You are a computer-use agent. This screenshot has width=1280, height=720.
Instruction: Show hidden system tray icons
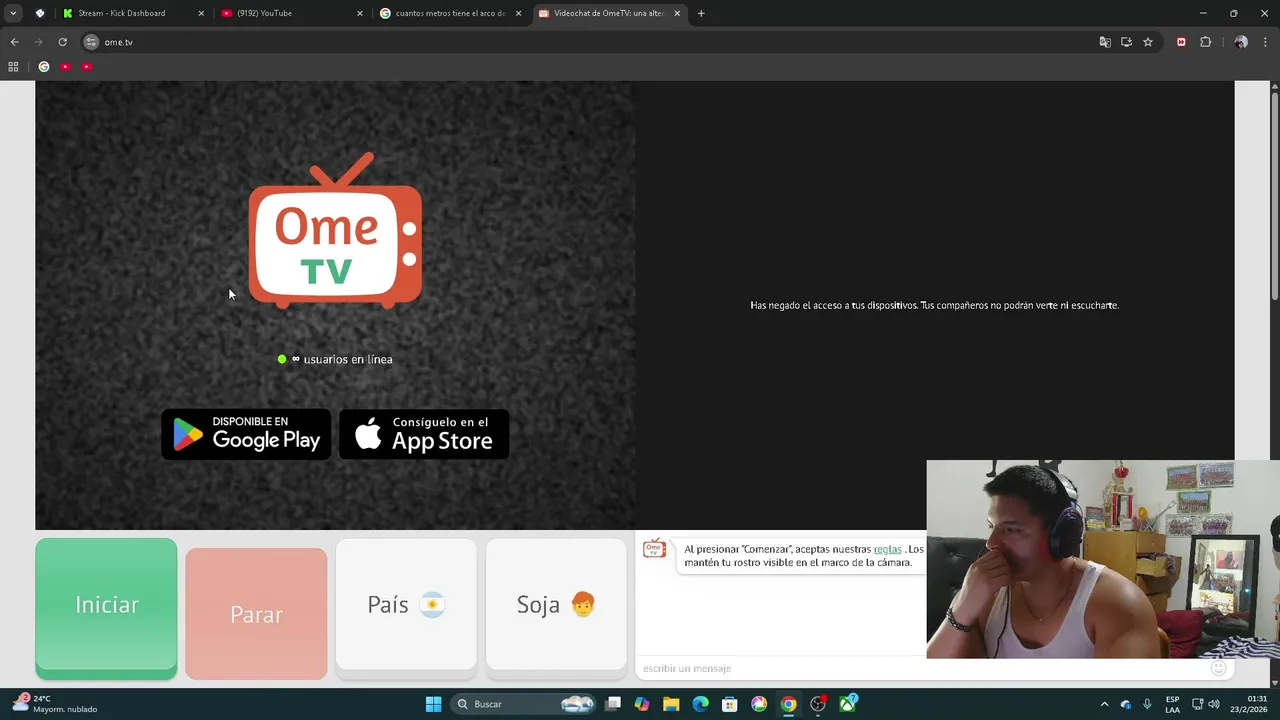click(1104, 704)
